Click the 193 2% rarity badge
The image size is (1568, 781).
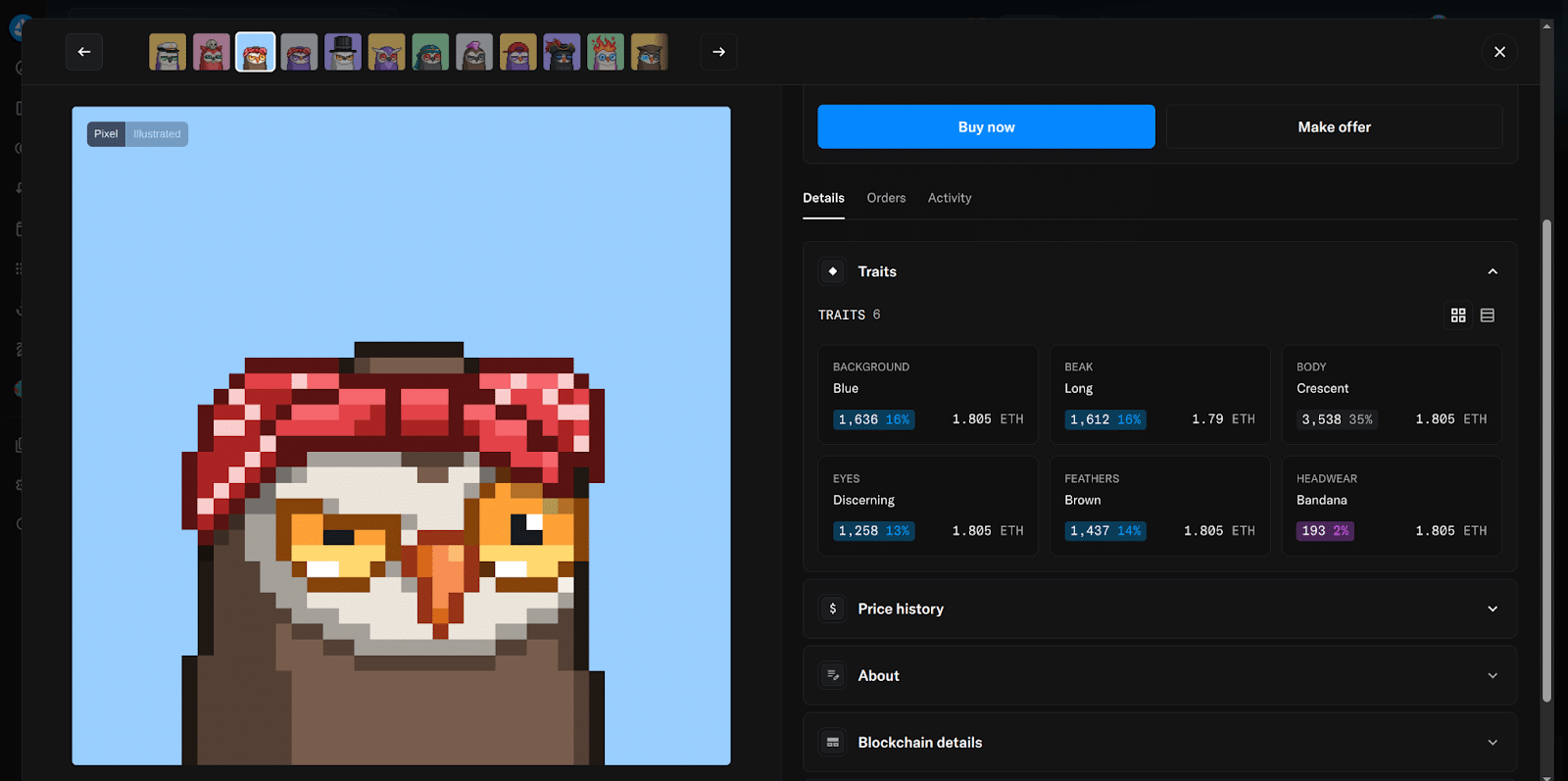coord(1325,531)
